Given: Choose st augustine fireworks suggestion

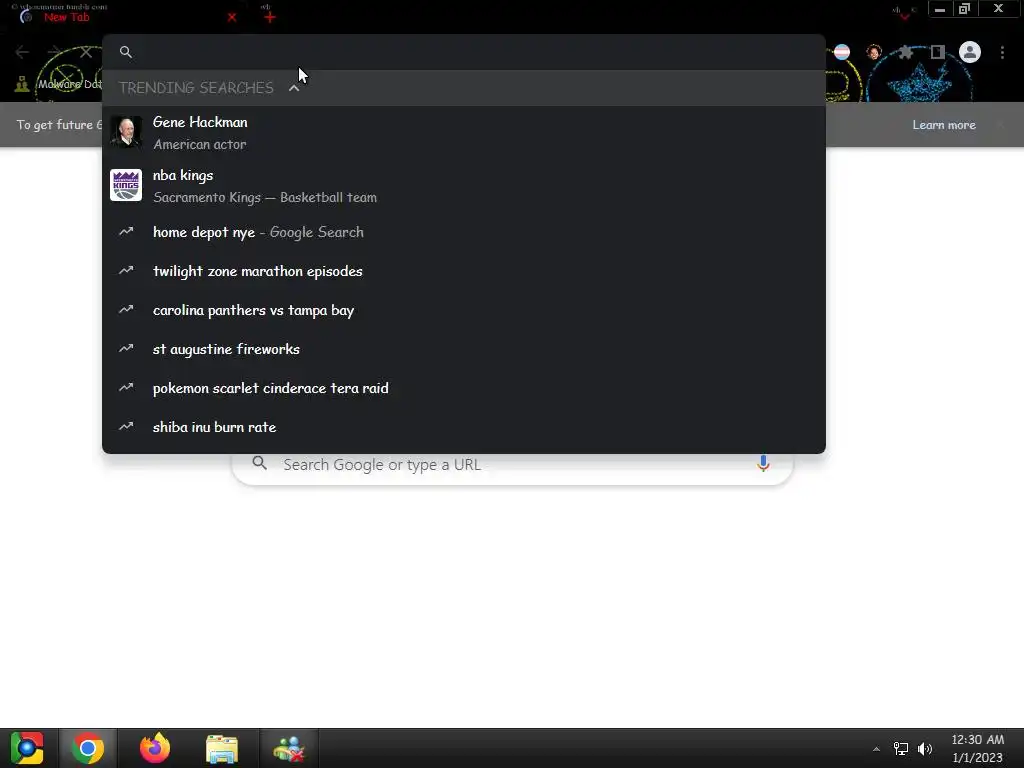Looking at the screenshot, I should (x=464, y=349).
